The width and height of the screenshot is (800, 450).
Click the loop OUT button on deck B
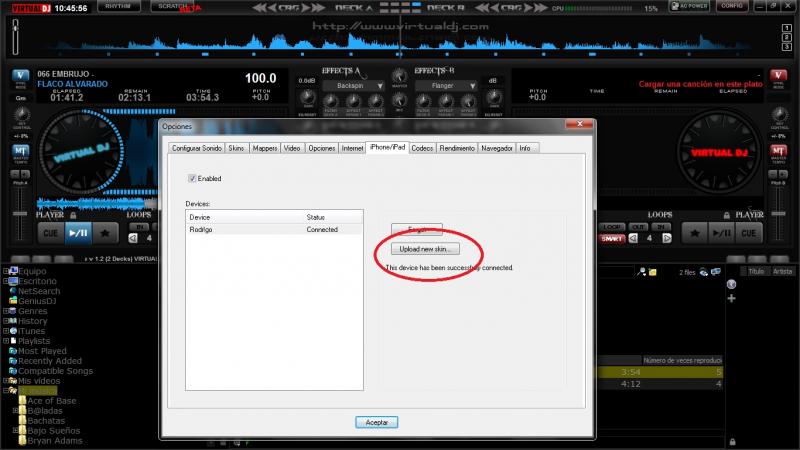[638, 227]
